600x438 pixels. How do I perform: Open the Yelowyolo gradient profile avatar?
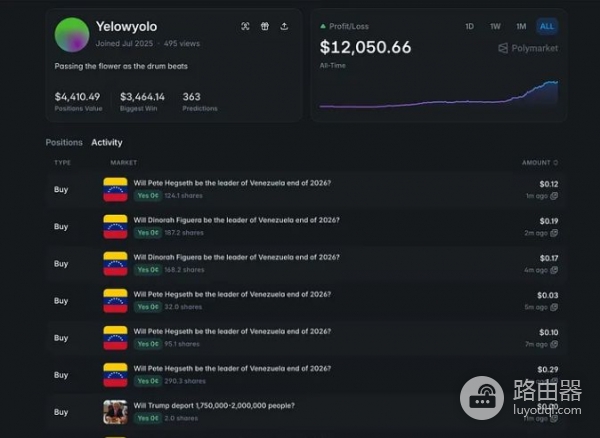pos(72,34)
